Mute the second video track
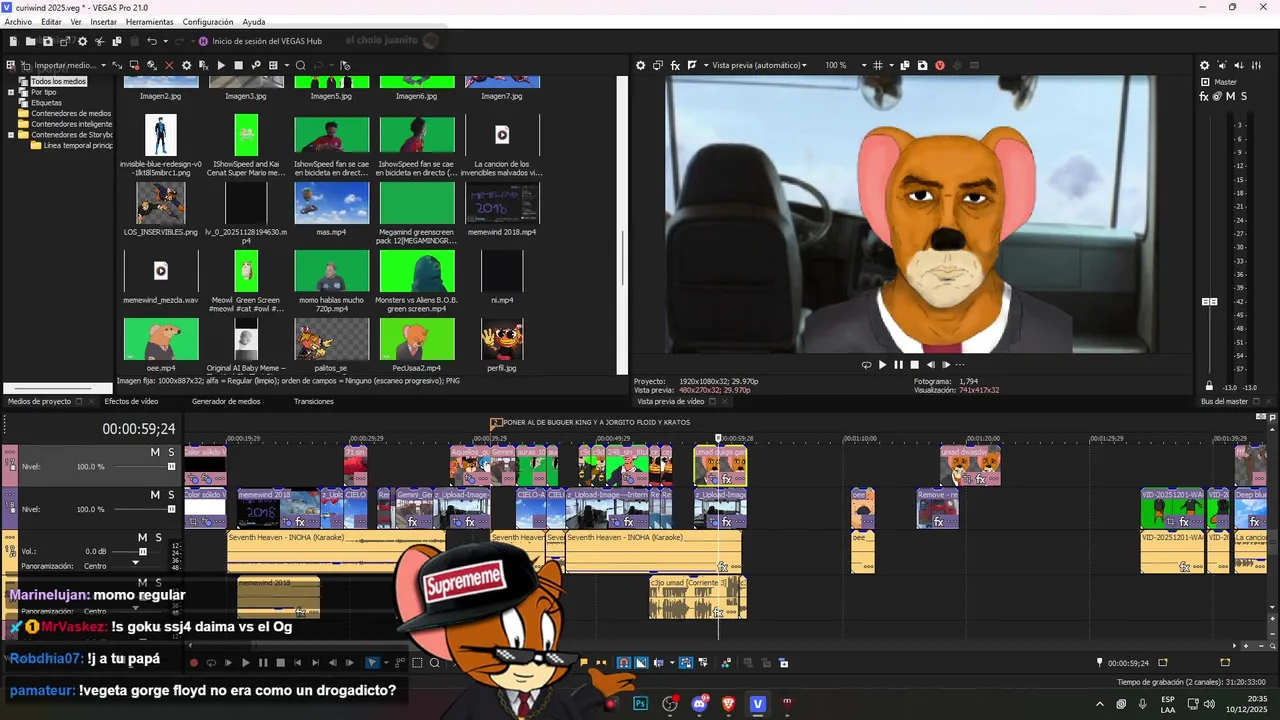The width and height of the screenshot is (1280, 720). click(x=155, y=495)
